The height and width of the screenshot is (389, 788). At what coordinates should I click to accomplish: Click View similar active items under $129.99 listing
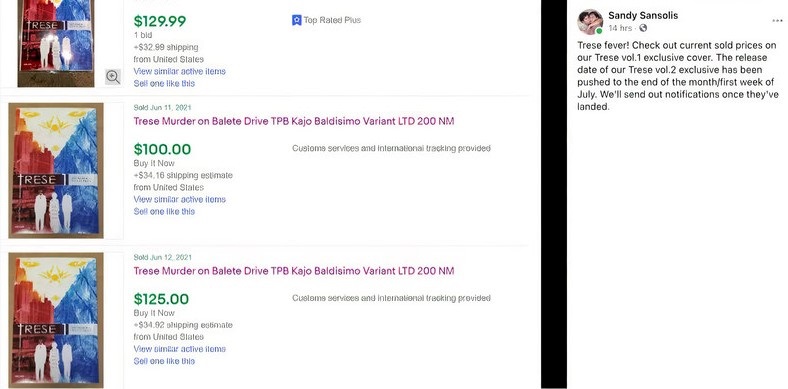coord(179,71)
